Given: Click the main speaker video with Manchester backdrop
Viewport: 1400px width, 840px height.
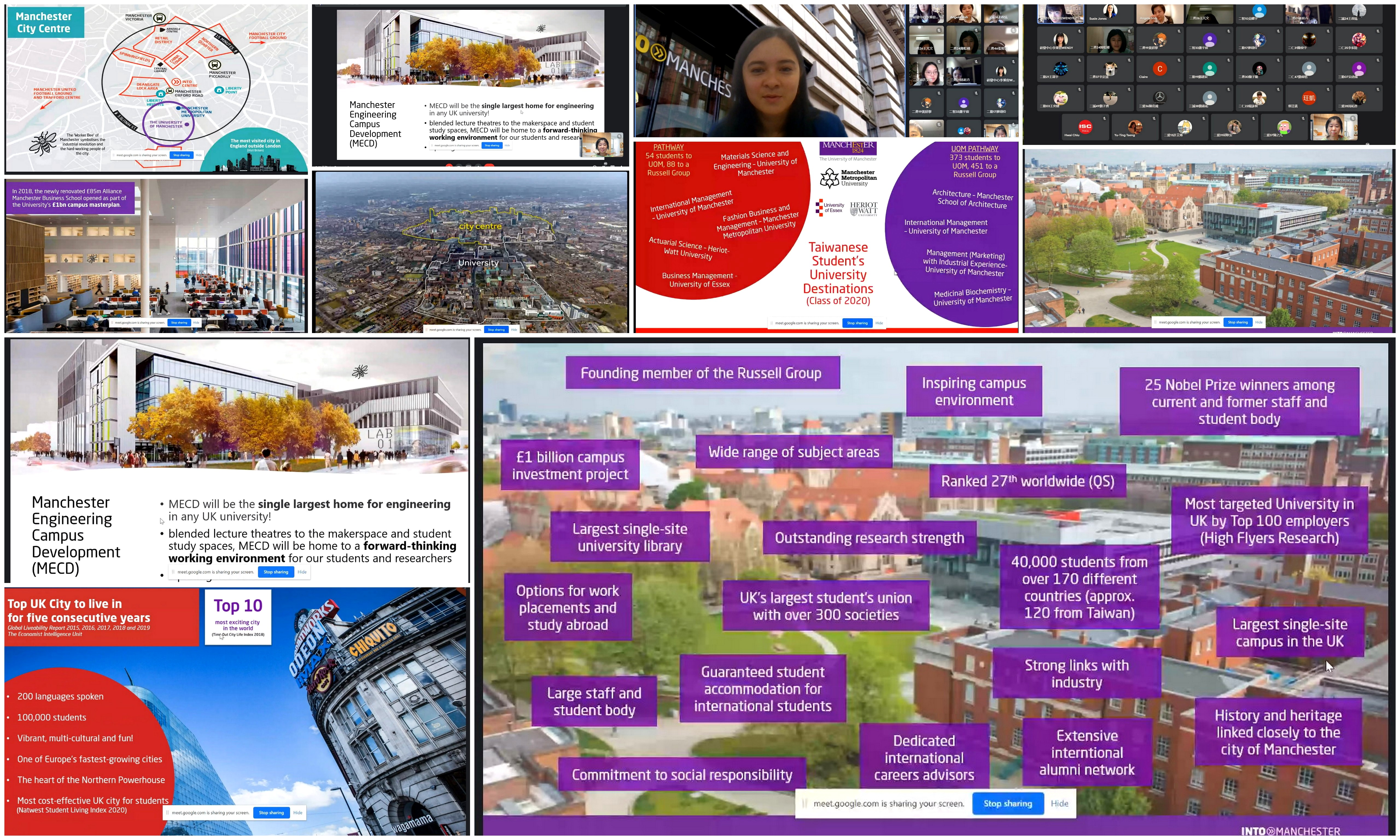Looking at the screenshot, I should pos(770,71).
